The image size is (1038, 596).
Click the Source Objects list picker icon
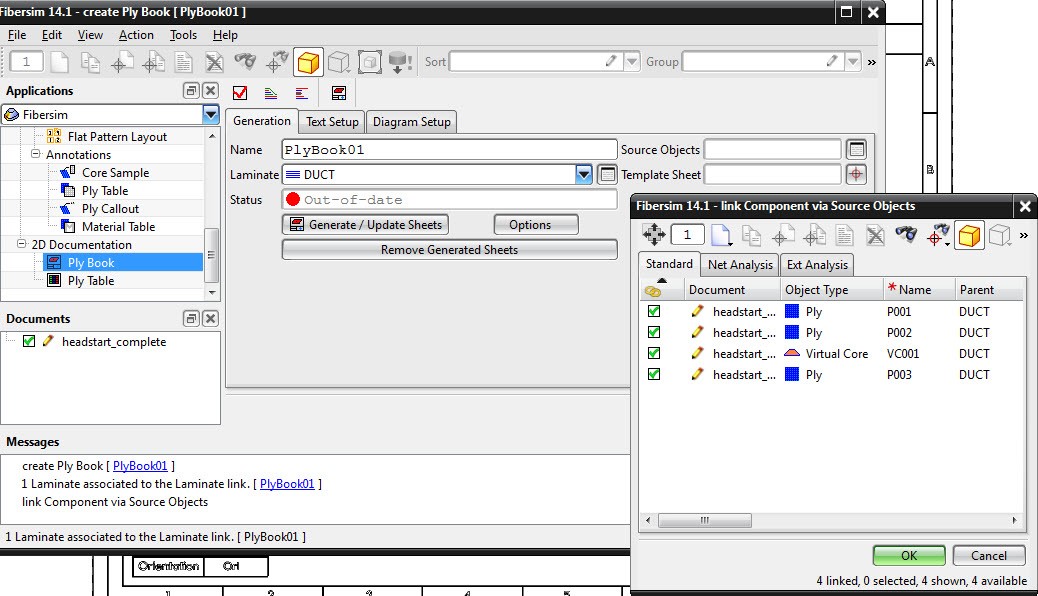[x=855, y=150]
